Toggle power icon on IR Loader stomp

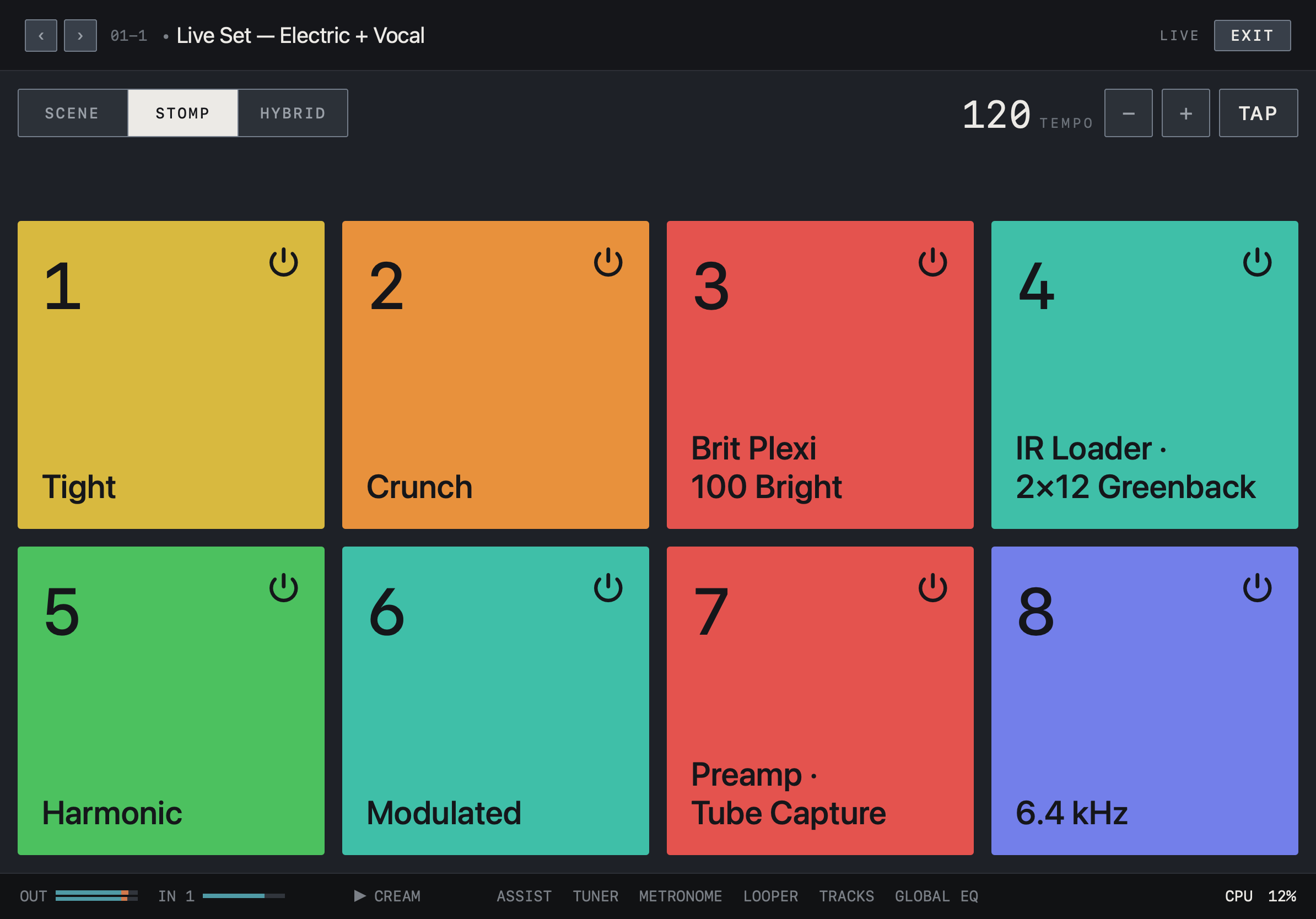(x=1258, y=262)
